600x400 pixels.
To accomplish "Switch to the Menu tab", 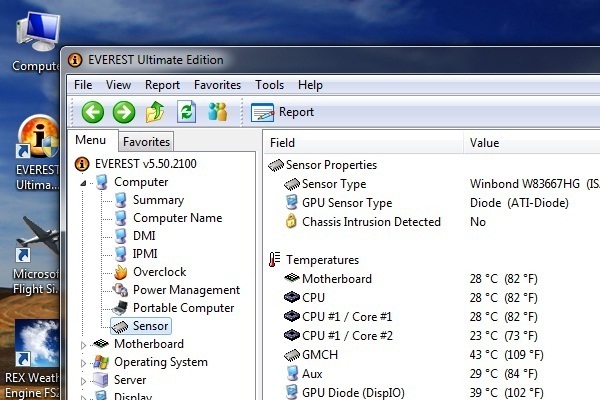I will click(x=91, y=140).
